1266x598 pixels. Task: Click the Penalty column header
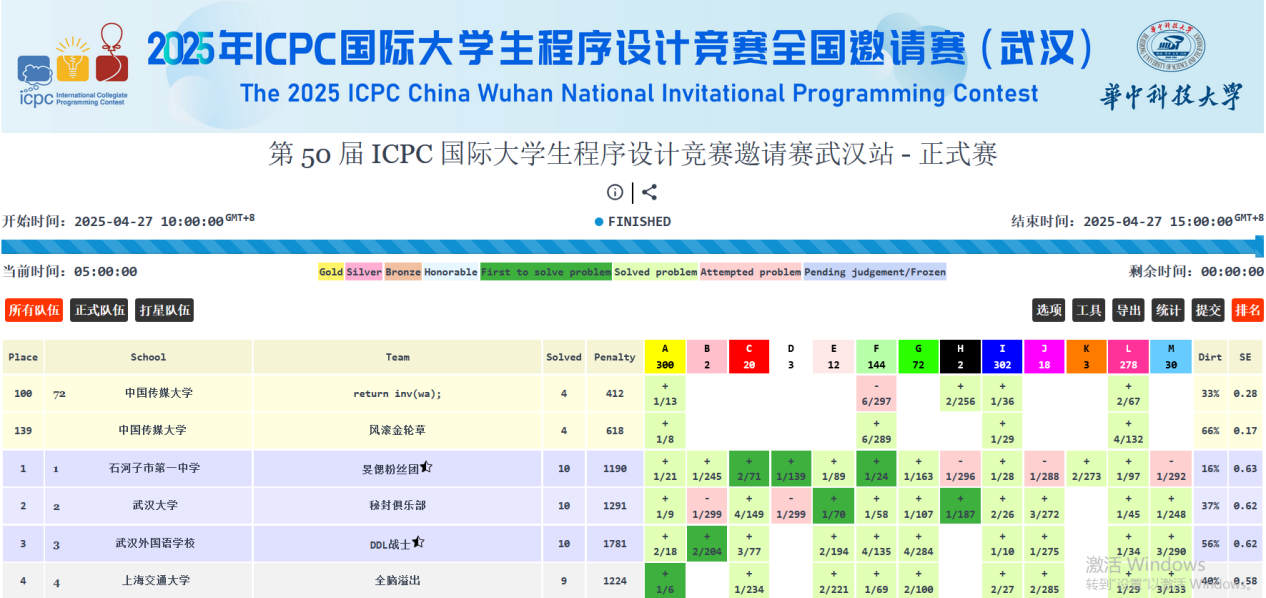tap(614, 357)
